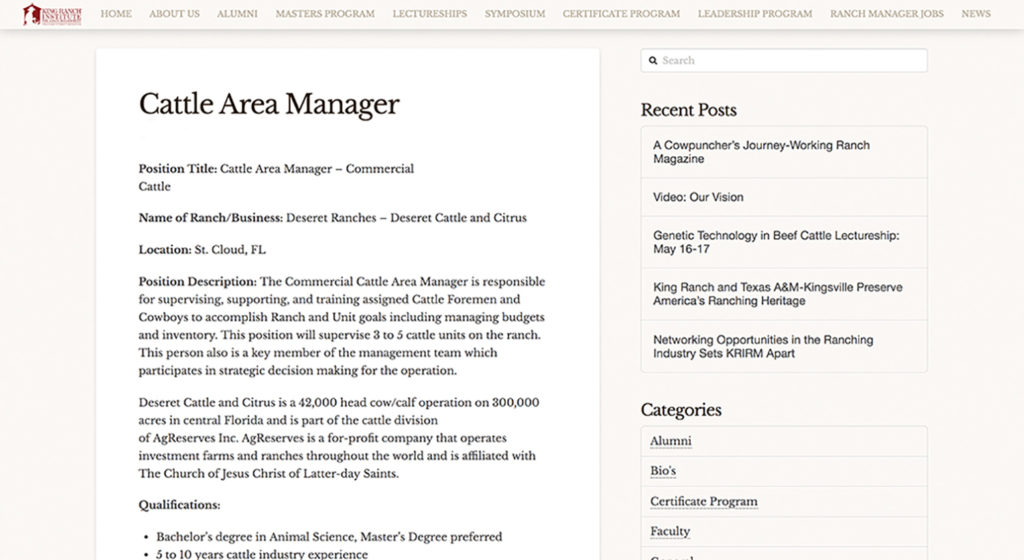Open the Lectureships menu item
The height and width of the screenshot is (560, 1024).
click(x=430, y=14)
